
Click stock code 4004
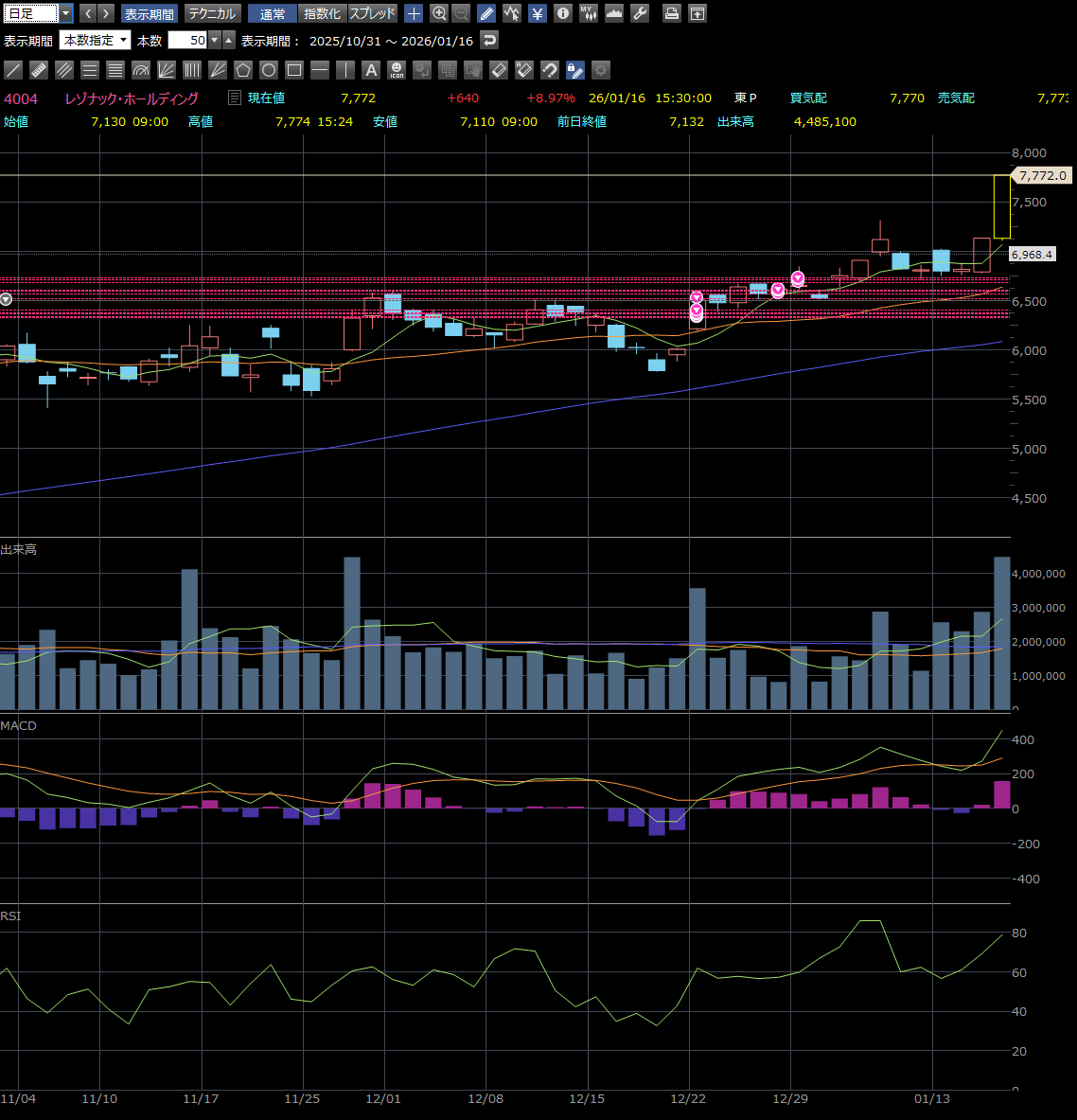21,98
